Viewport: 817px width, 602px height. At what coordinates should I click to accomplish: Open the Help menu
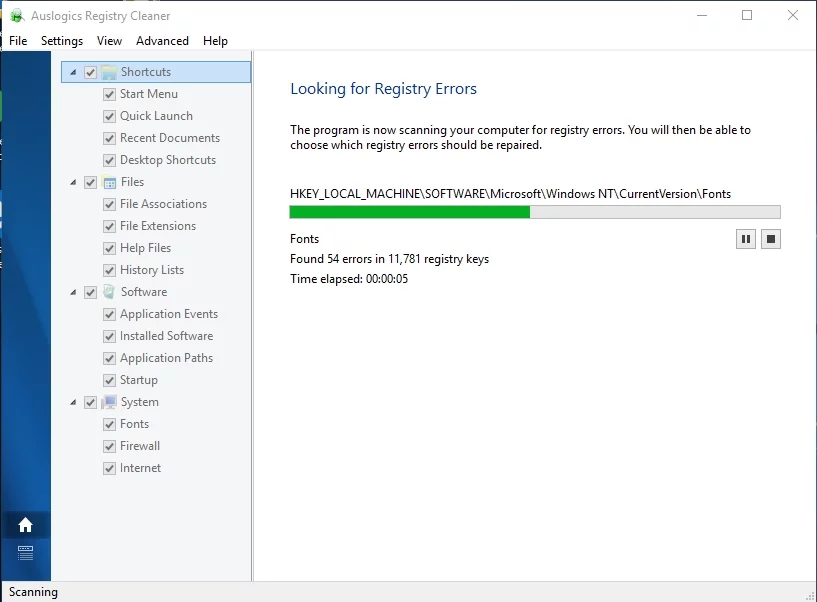215,41
